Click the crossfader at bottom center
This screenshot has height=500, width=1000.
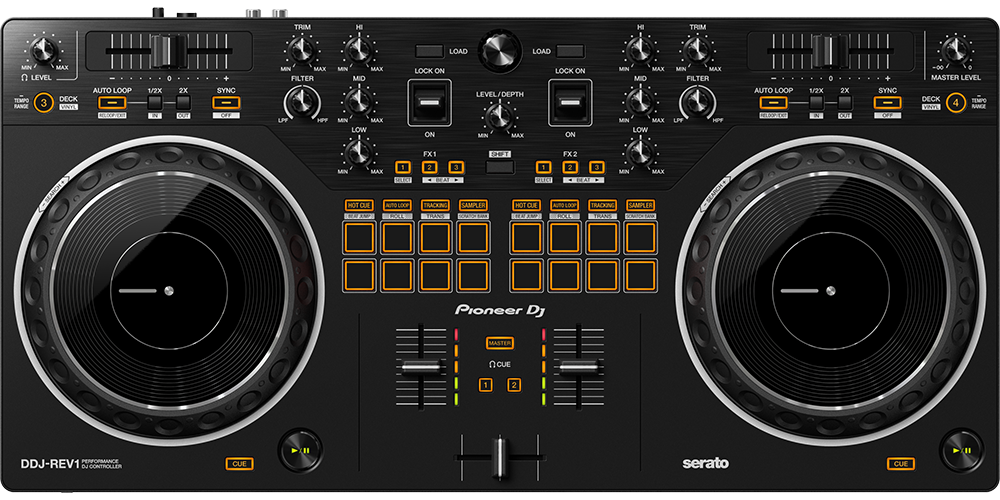[500, 458]
